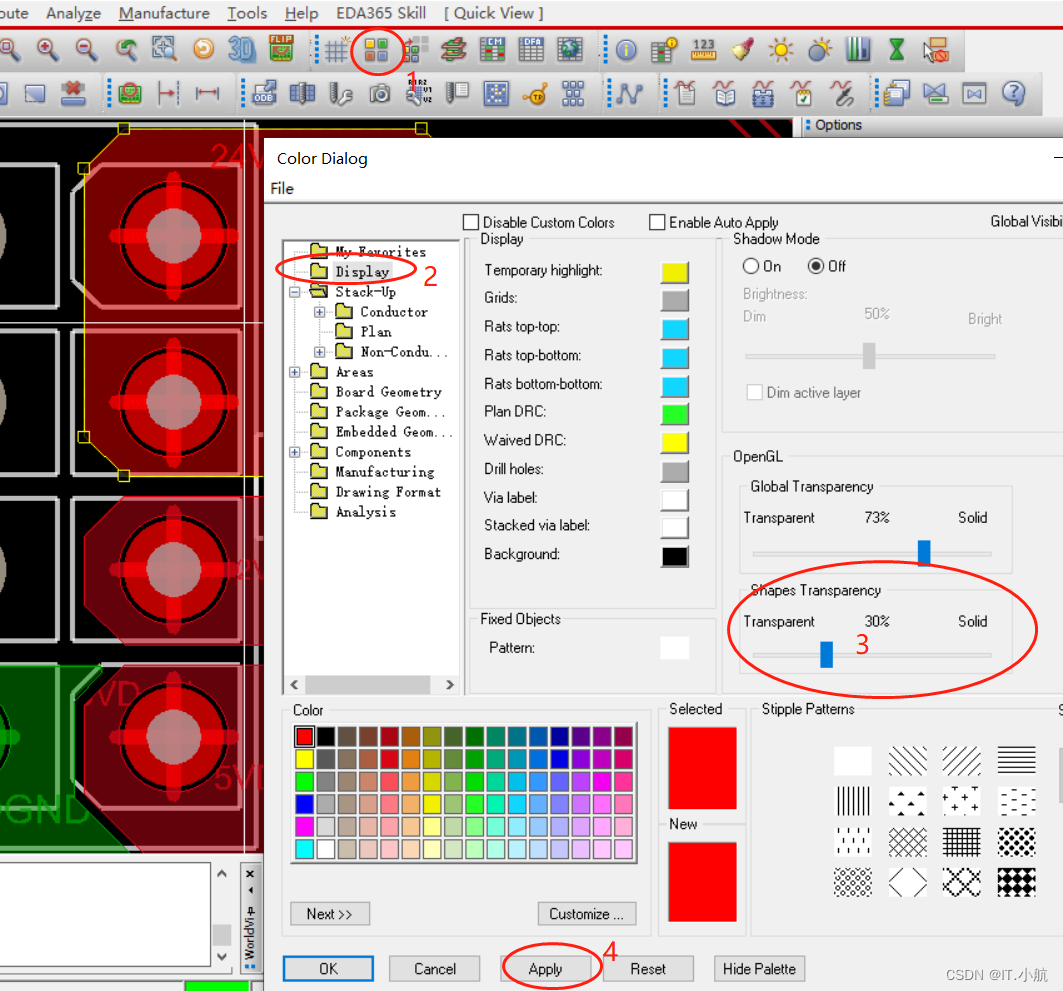Click the 123 ruler measure icon
The width and height of the screenshot is (1063, 991).
pos(703,49)
